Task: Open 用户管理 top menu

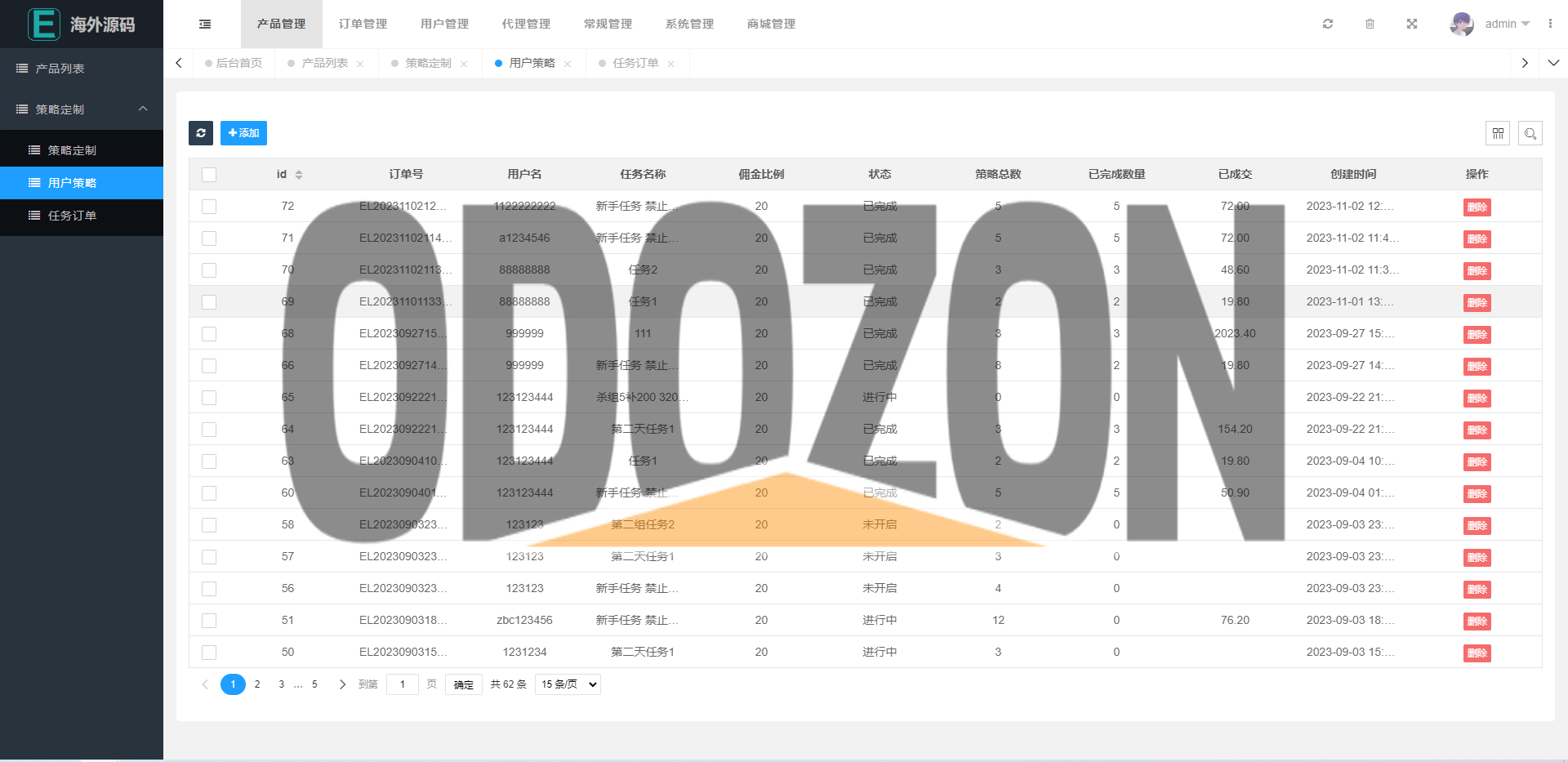Action: click(x=444, y=25)
